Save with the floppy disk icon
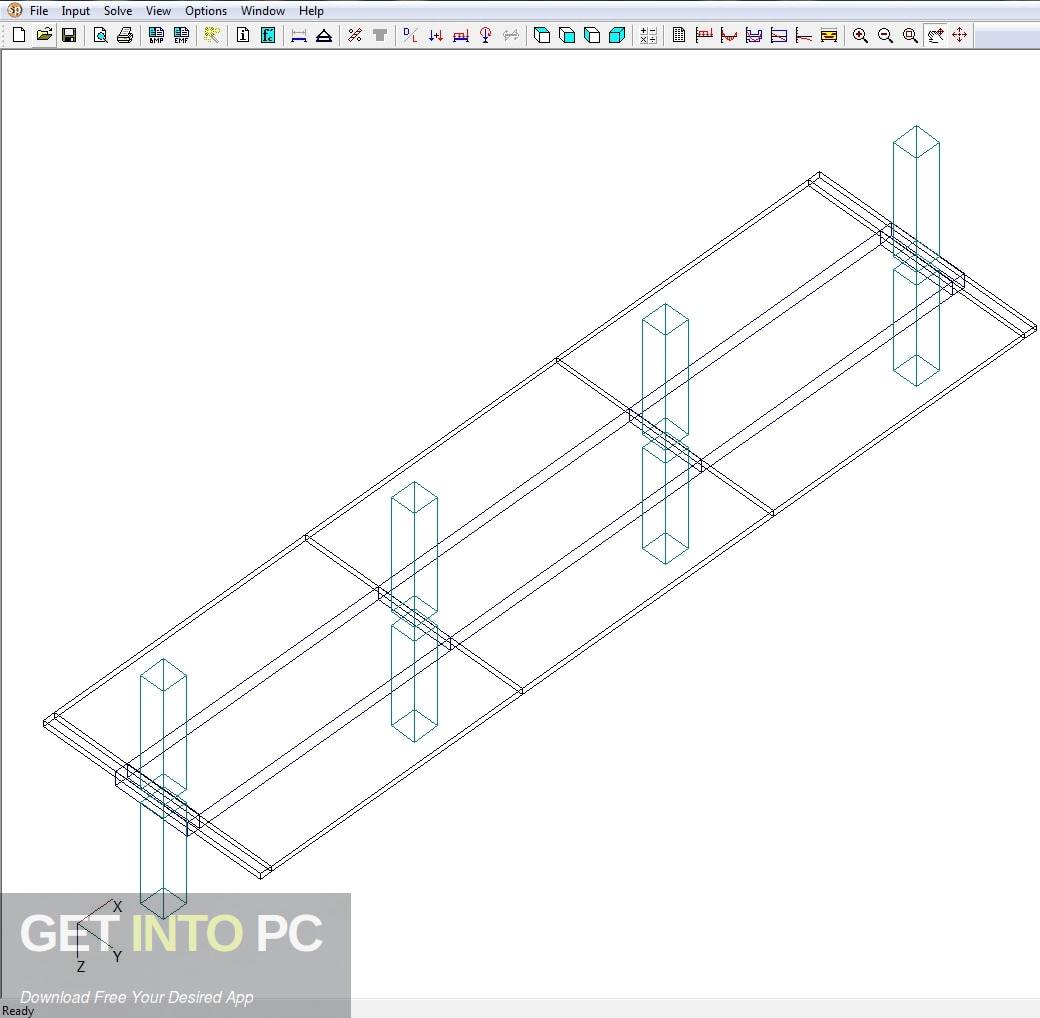Screen dimensions: 1040x1018 [x=68, y=35]
